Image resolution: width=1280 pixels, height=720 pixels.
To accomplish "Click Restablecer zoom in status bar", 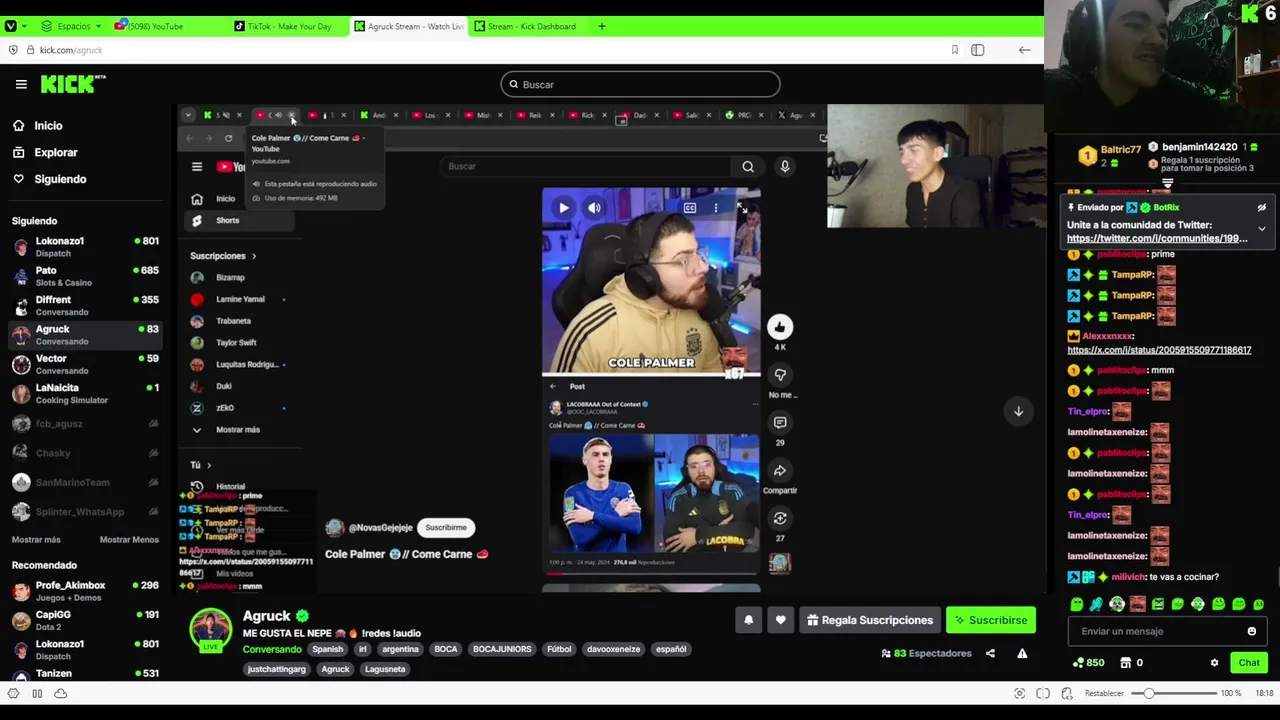I will coord(1104,693).
